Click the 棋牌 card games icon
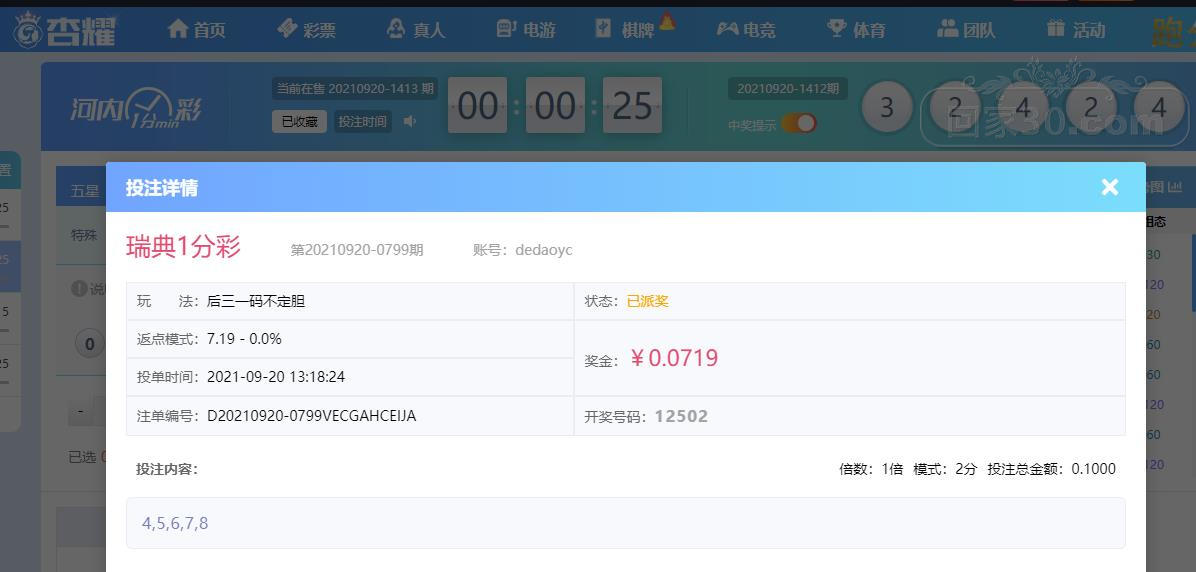This screenshot has width=1196, height=572. (x=603, y=29)
